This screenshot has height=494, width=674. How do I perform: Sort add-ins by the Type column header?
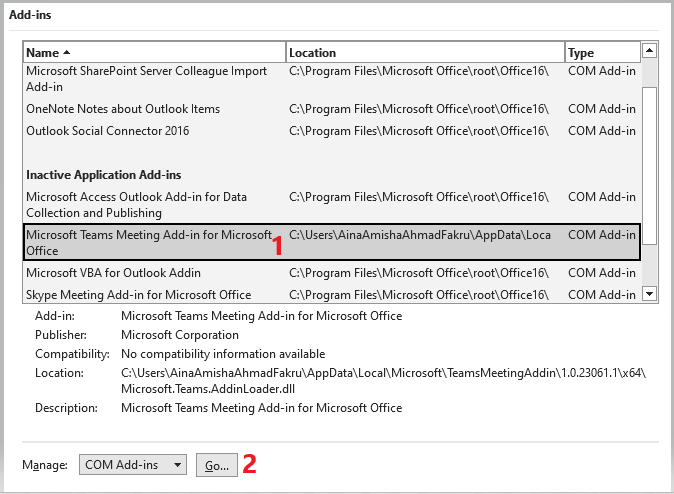coord(602,52)
